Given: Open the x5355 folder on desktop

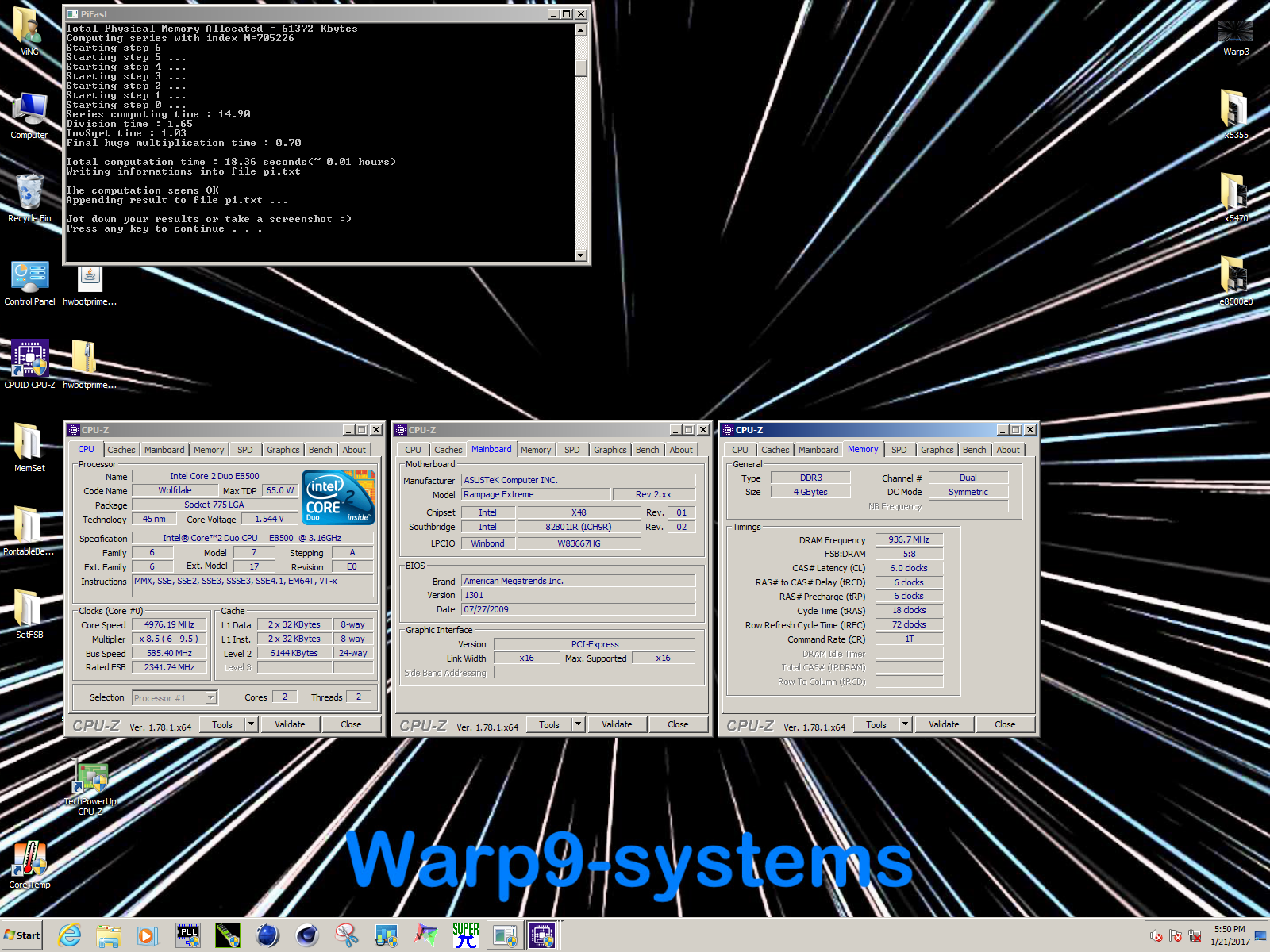Looking at the screenshot, I should pyautogui.click(x=1236, y=113).
